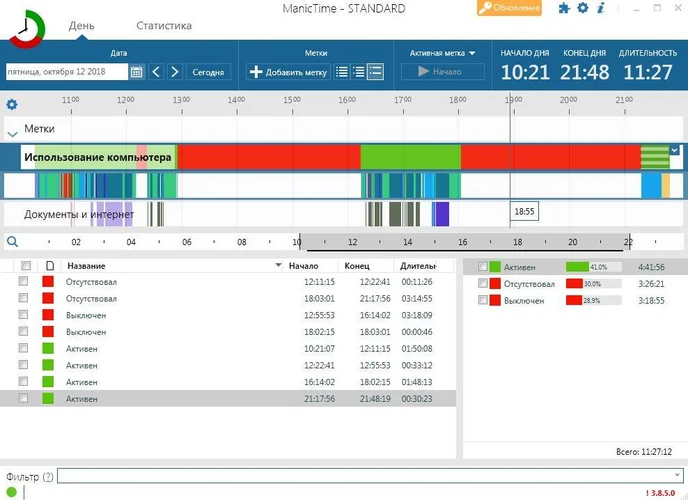The height and width of the screenshot is (500, 688).
Task: Click the duration 03:14:55 cell
Action: point(417,298)
